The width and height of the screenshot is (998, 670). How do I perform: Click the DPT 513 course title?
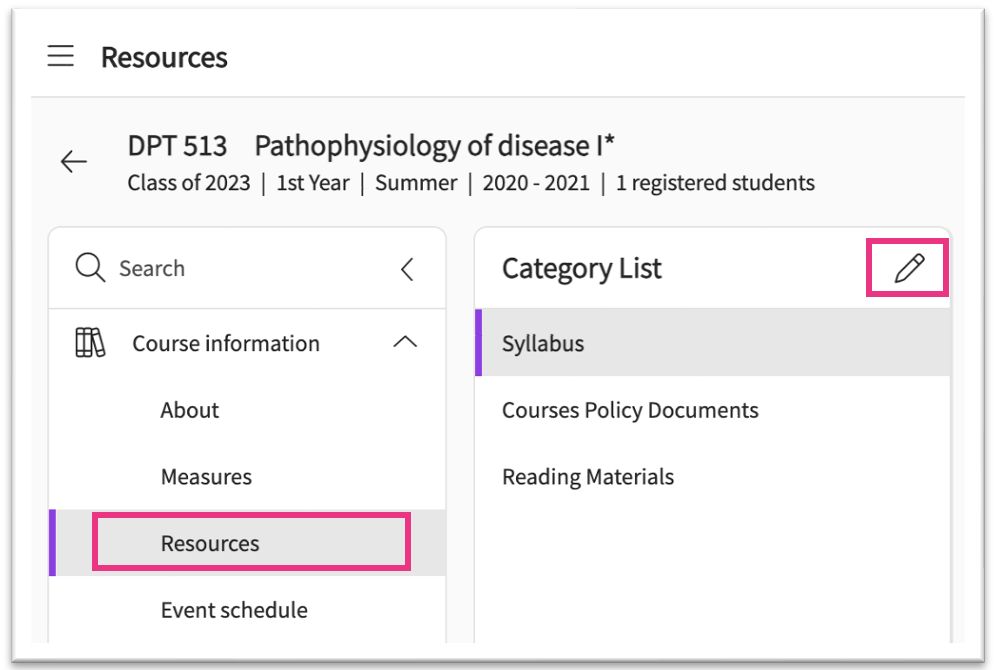(x=370, y=146)
